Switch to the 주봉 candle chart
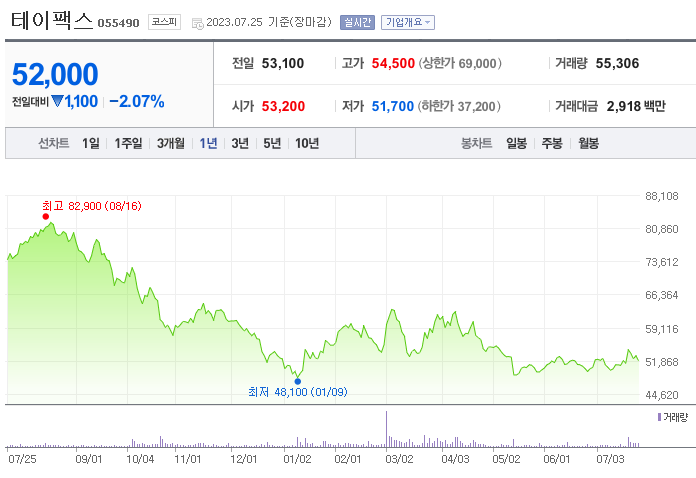Image resolution: width=696 pixels, height=478 pixels. [552, 143]
